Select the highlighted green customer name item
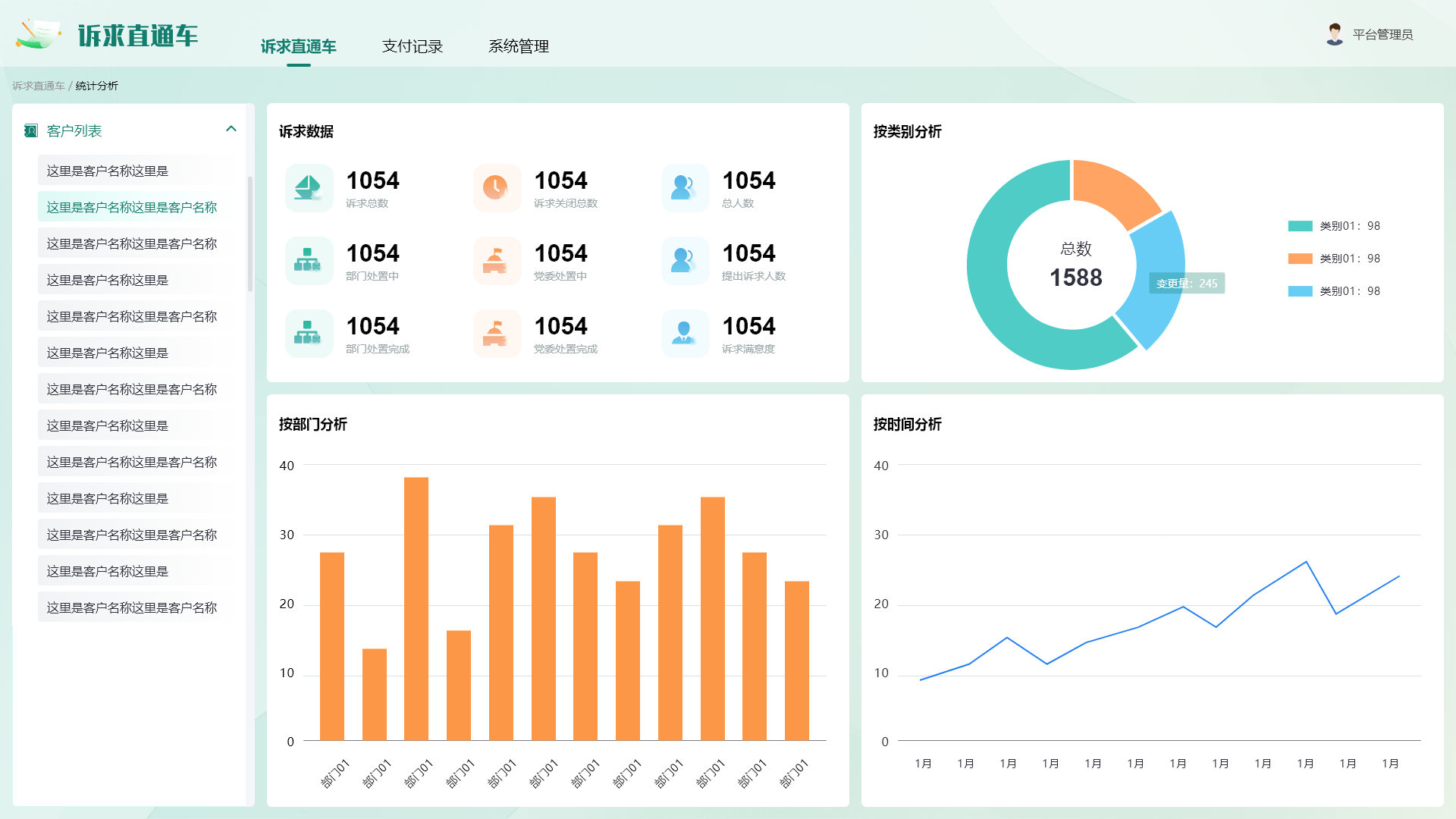The width and height of the screenshot is (1456, 819). [x=132, y=207]
